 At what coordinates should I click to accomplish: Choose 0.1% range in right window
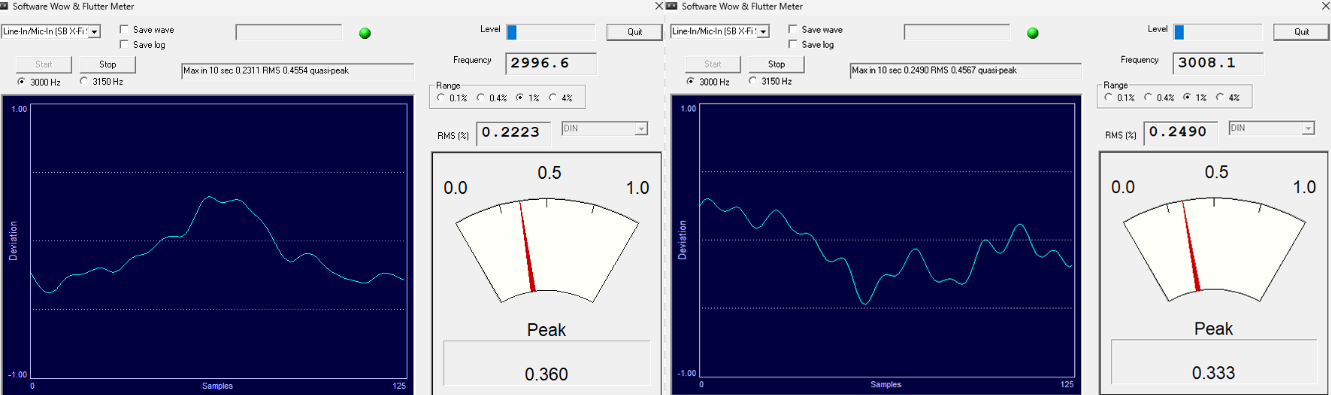pos(1109,97)
